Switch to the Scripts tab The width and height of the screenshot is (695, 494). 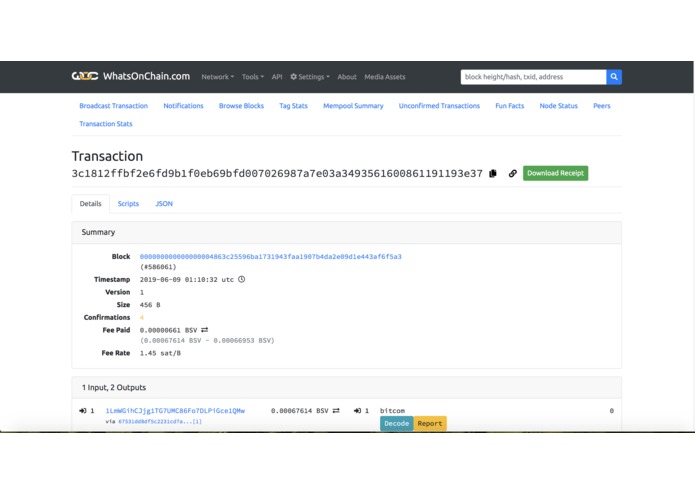click(x=128, y=203)
